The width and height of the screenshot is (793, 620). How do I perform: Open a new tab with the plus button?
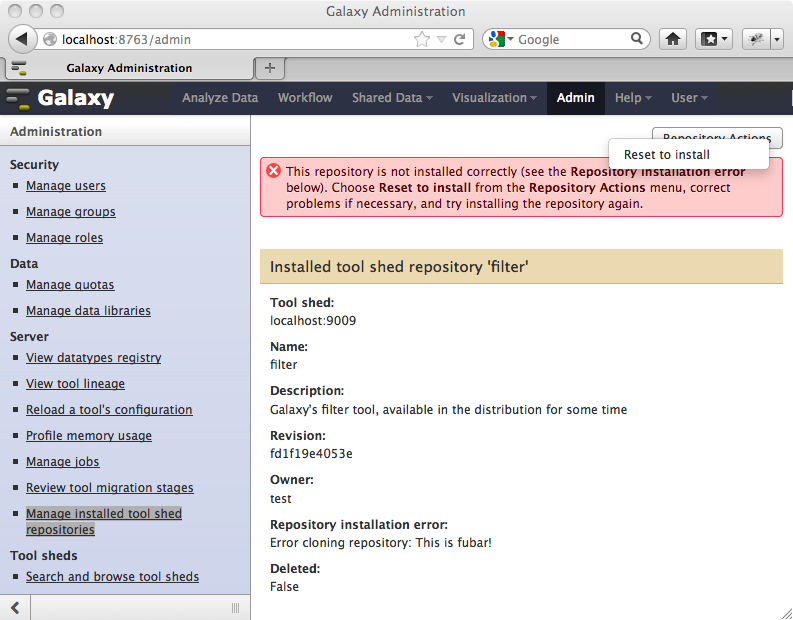coord(270,68)
